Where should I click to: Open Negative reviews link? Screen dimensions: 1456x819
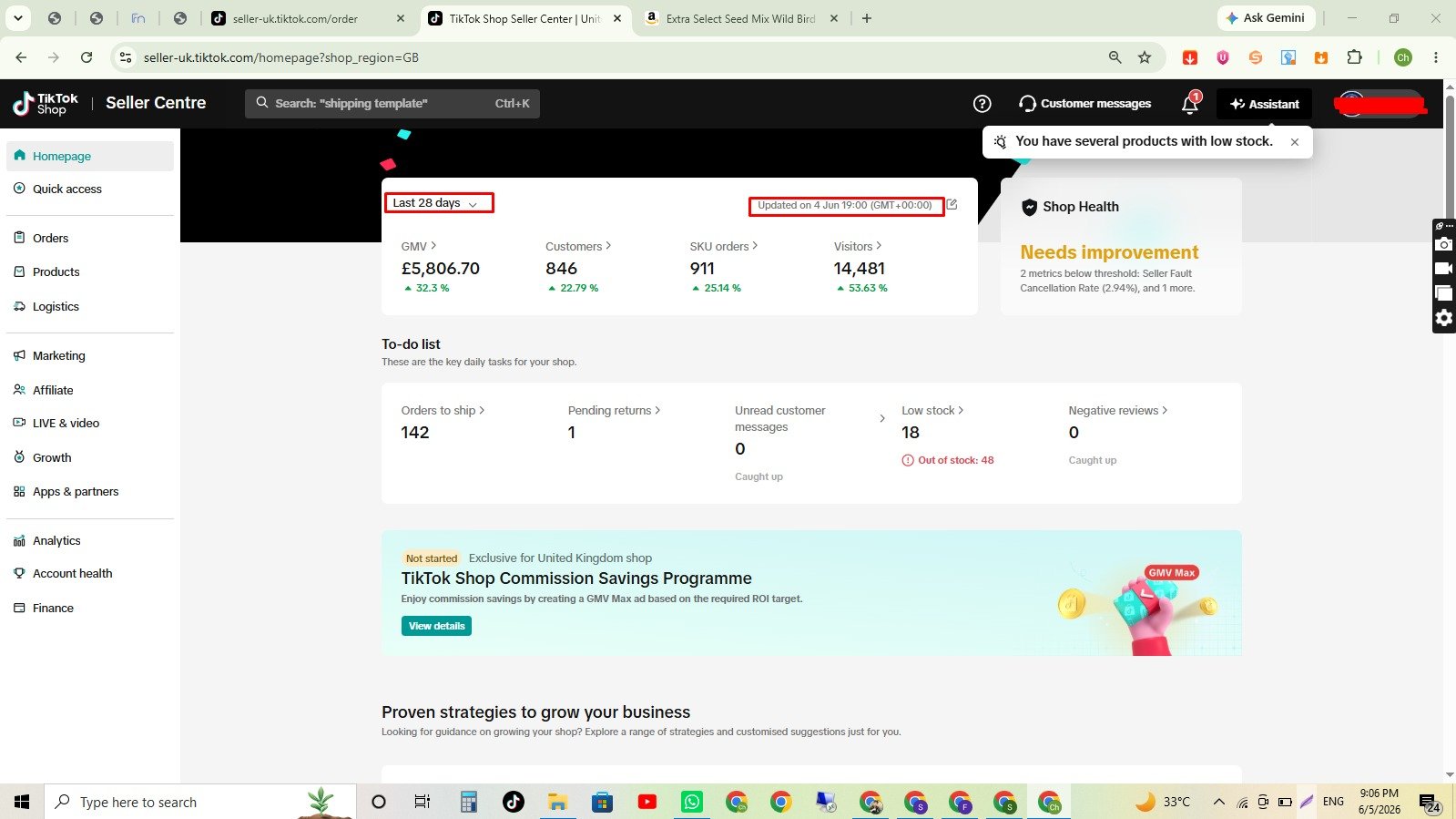[x=1118, y=411]
